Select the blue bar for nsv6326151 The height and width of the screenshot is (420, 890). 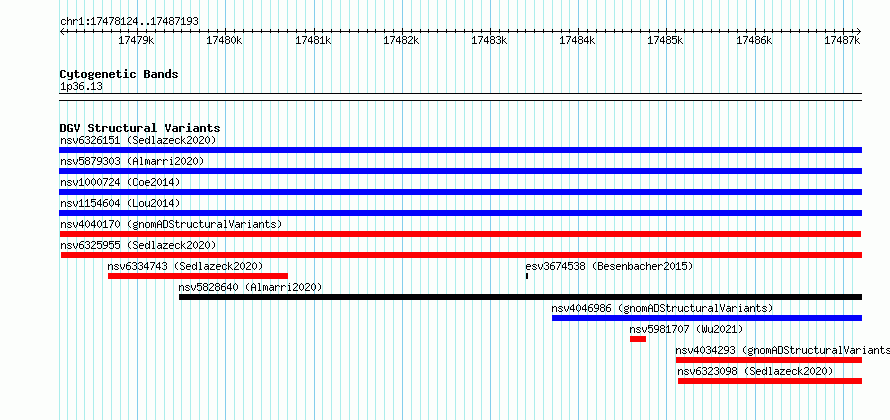[x=460, y=150]
